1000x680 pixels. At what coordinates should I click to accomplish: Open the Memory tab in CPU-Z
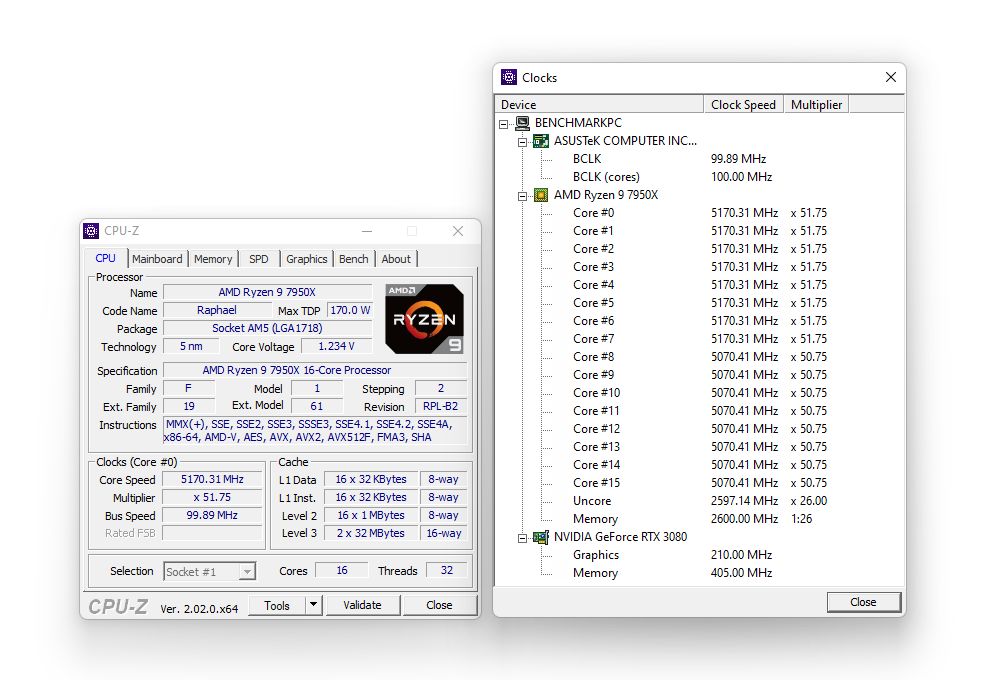(x=213, y=259)
